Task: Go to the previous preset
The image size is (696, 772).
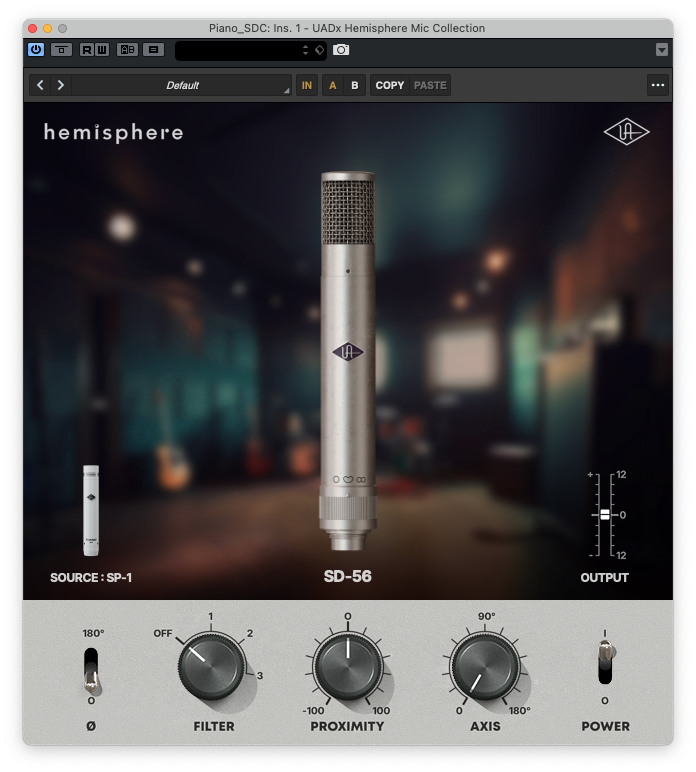Action: pos(40,85)
